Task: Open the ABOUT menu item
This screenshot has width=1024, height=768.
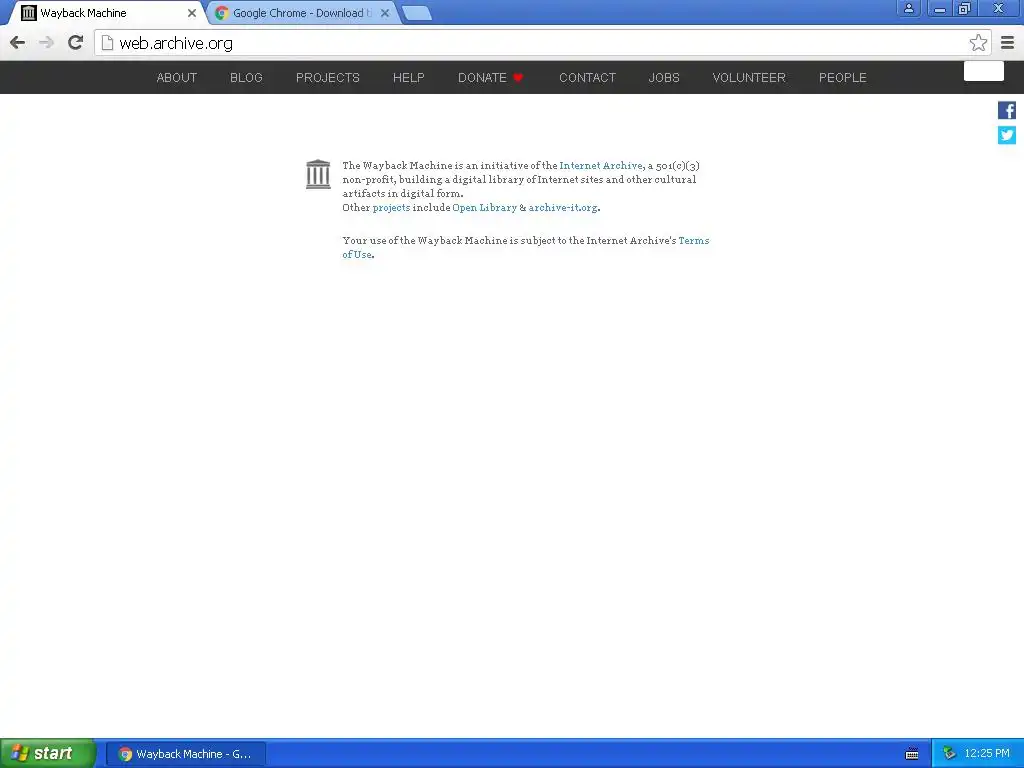Action: pyautogui.click(x=176, y=78)
